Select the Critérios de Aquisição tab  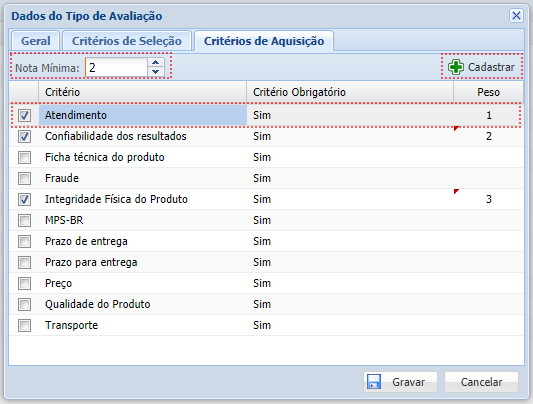click(x=264, y=41)
